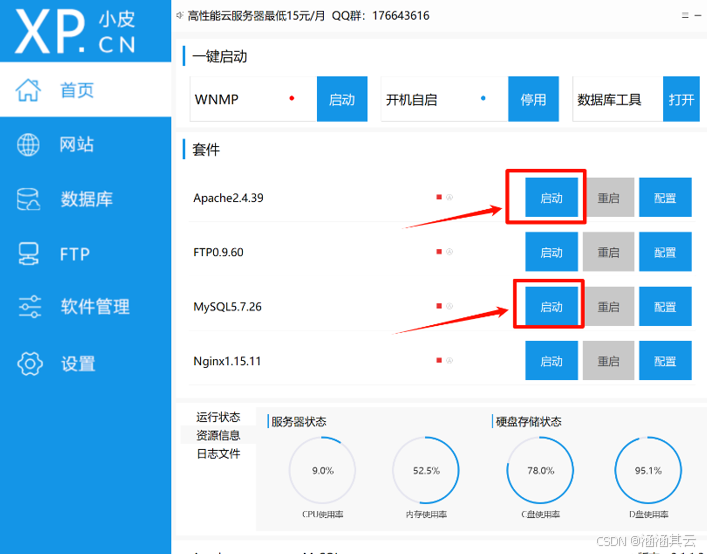Viewport: 707px width, 554px height.
Task: Start FTP0.9.60 service
Action: (551, 252)
